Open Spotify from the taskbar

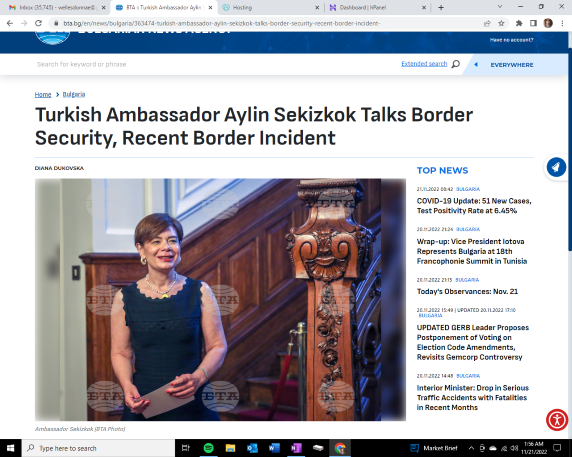coord(208,448)
